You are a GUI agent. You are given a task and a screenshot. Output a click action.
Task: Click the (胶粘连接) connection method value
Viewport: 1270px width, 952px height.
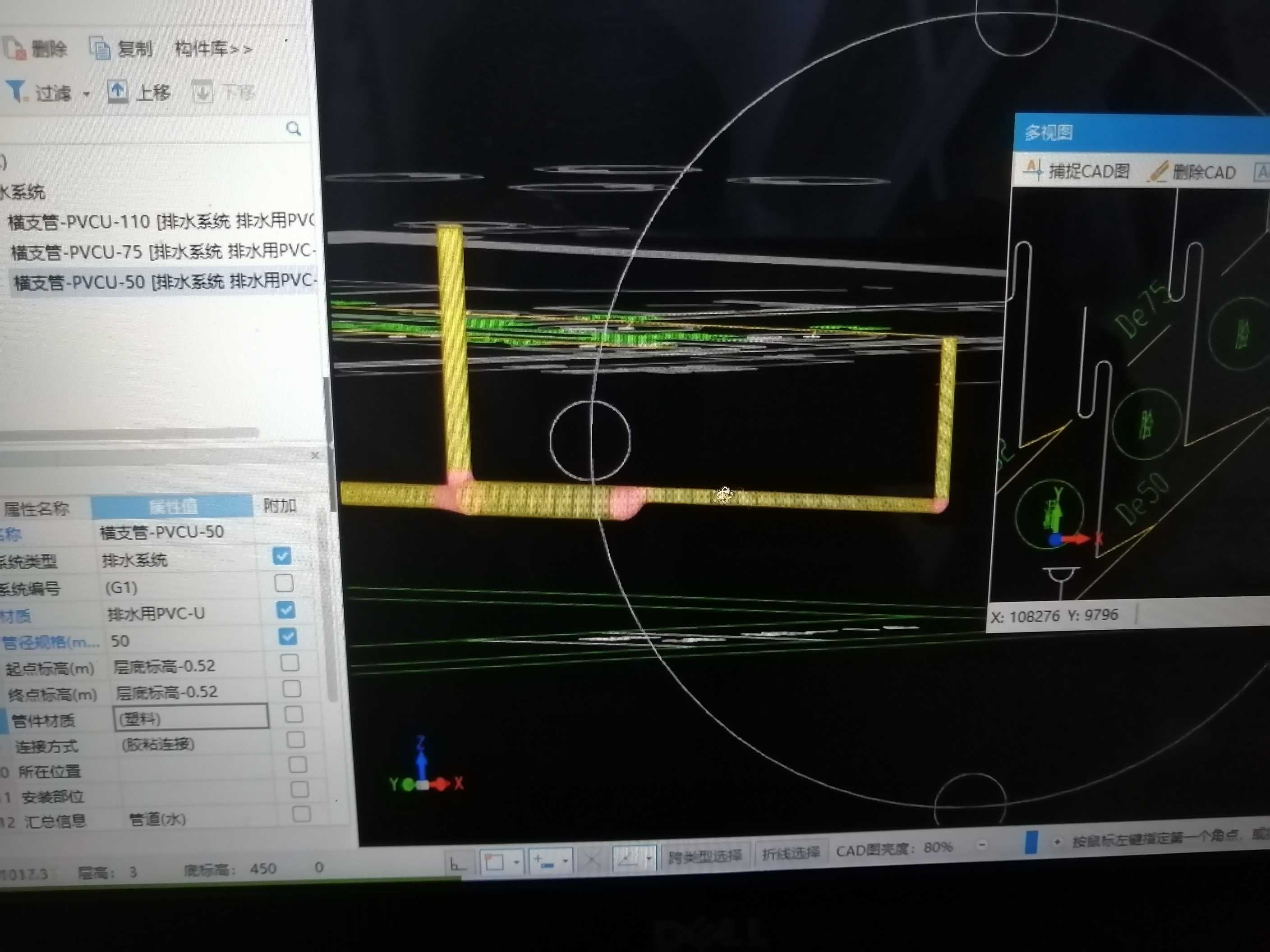point(158,744)
